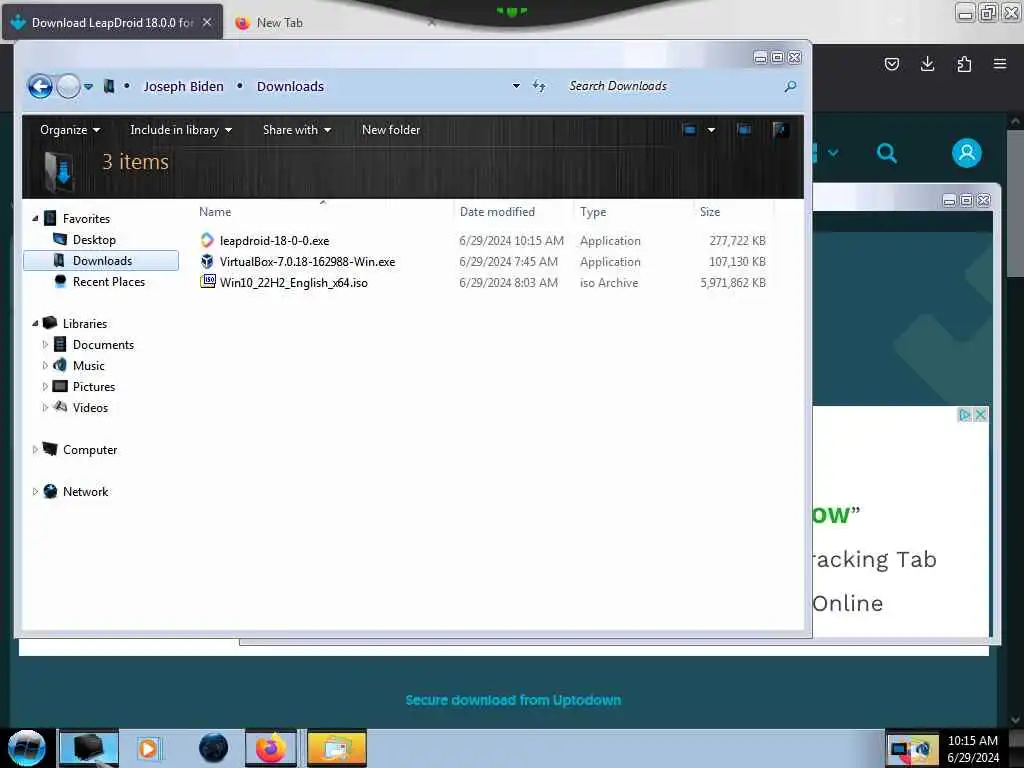Open the recent locations dropdown arrow

(88, 86)
